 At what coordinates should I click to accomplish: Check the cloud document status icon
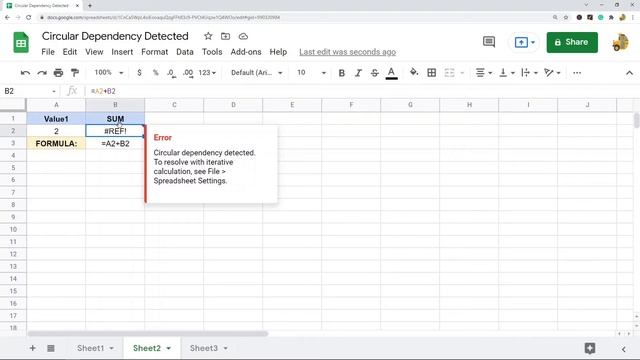click(x=243, y=36)
